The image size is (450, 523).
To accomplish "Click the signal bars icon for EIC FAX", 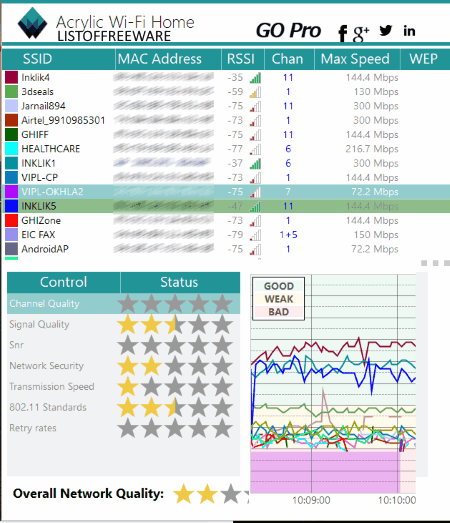I will tap(256, 235).
